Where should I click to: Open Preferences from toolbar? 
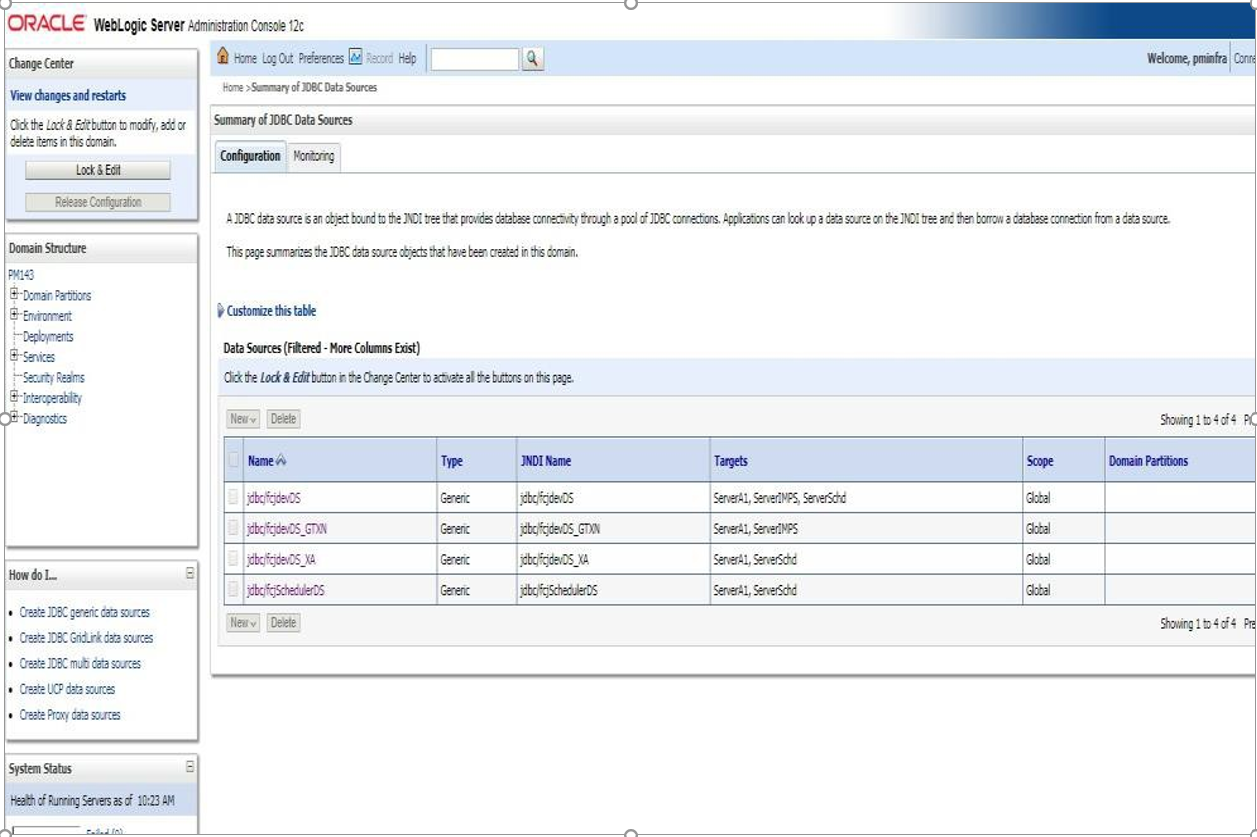pos(321,58)
